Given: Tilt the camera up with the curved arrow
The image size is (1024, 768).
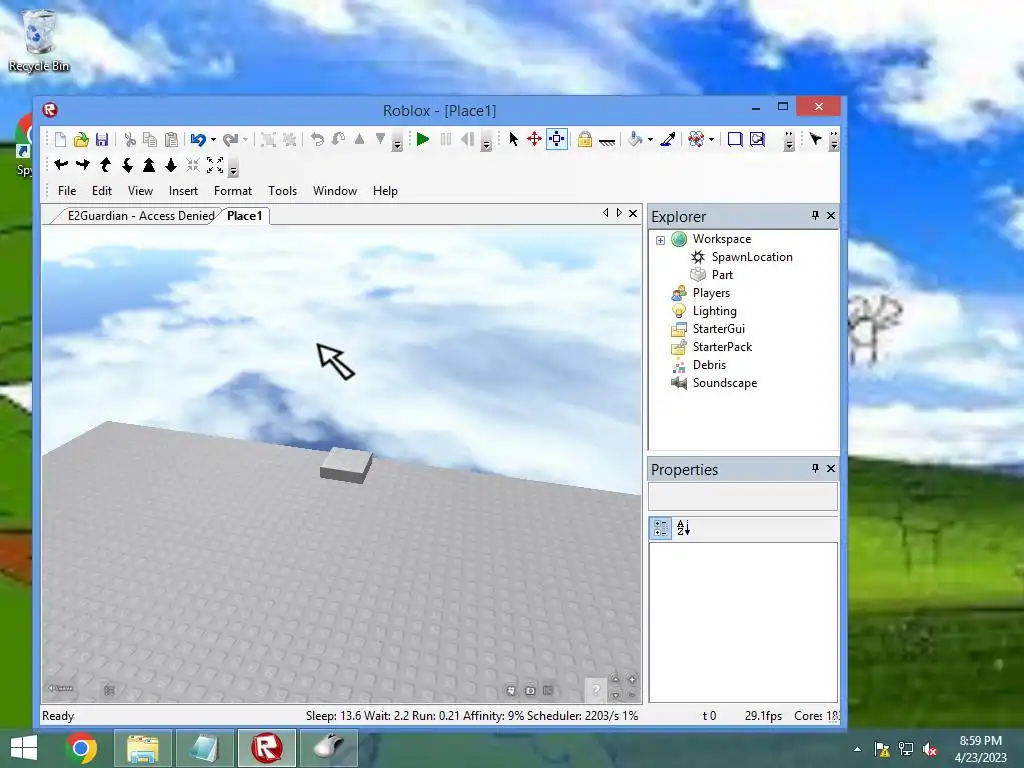Looking at the screenshot, I should tap(105, 165).
